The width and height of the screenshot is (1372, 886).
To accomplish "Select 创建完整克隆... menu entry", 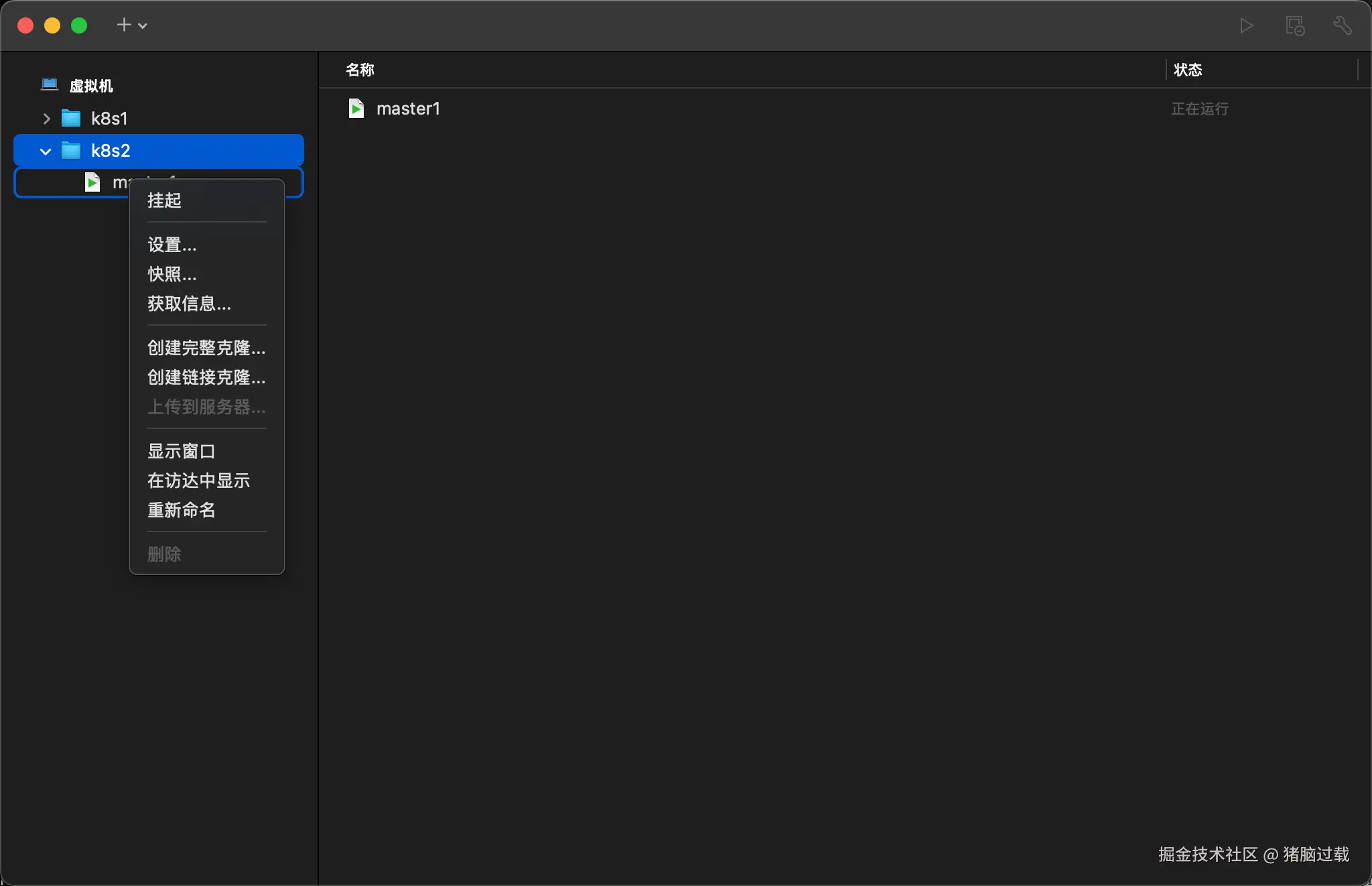I will (x=206, y=348).
